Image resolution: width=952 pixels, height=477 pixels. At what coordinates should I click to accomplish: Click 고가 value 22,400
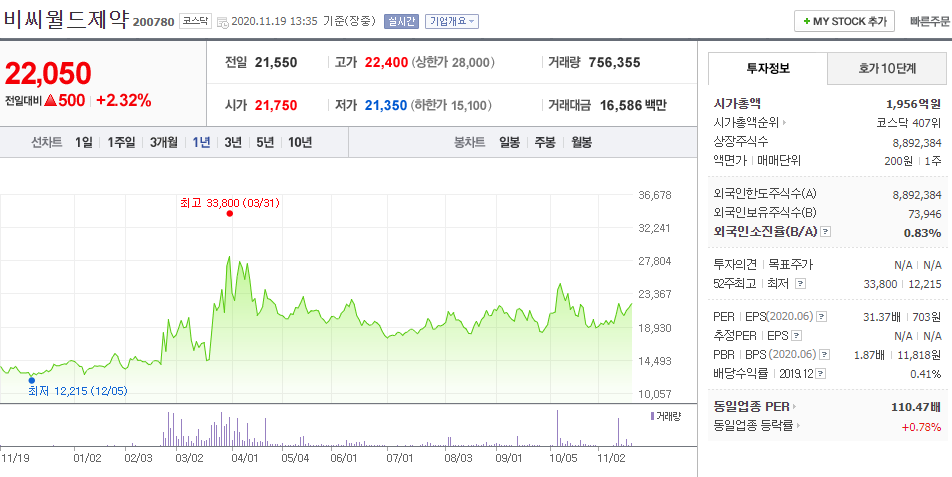pos(387,63)
